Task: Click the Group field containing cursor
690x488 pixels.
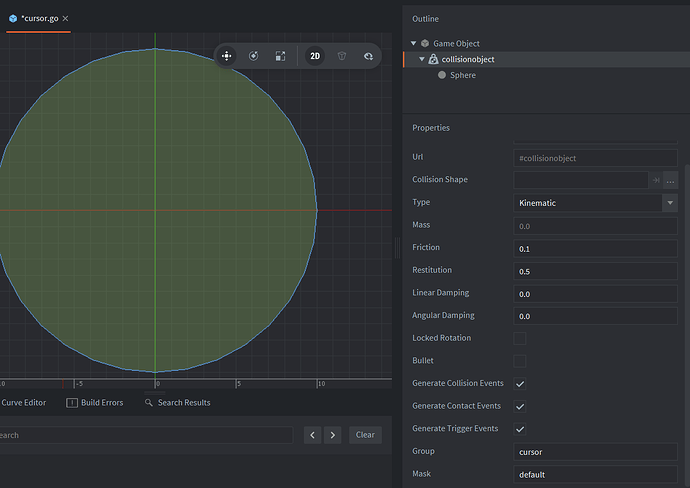Action: [595, 452]
